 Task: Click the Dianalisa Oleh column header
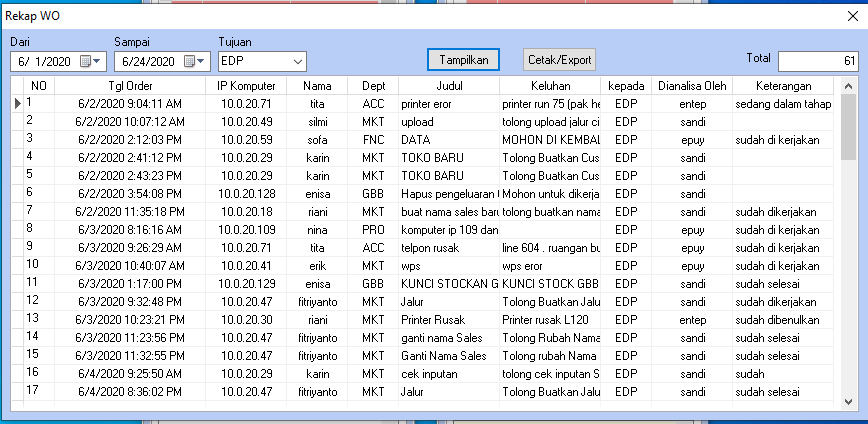point(692,86)
